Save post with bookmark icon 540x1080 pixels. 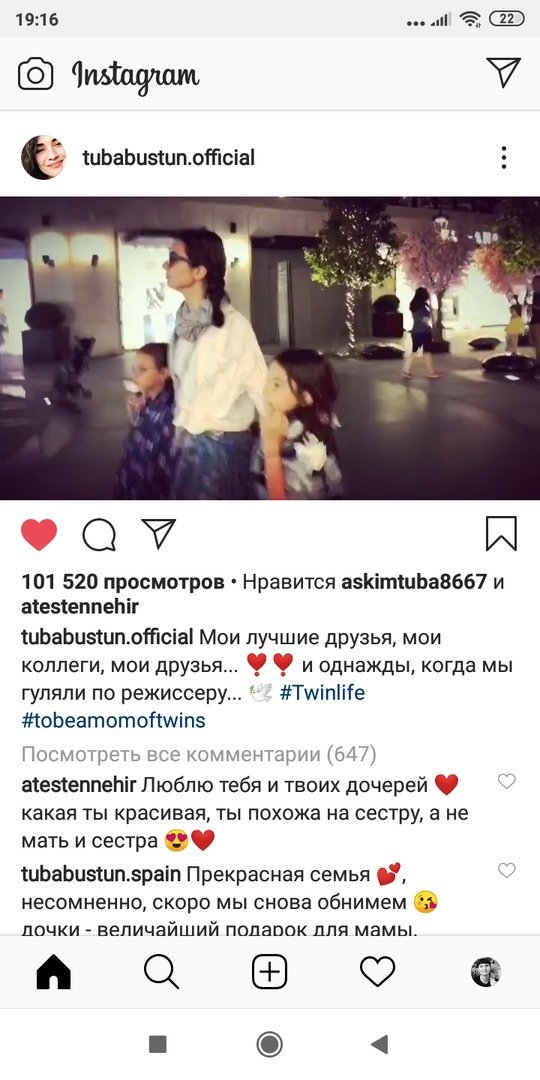(x=501, y=534)
